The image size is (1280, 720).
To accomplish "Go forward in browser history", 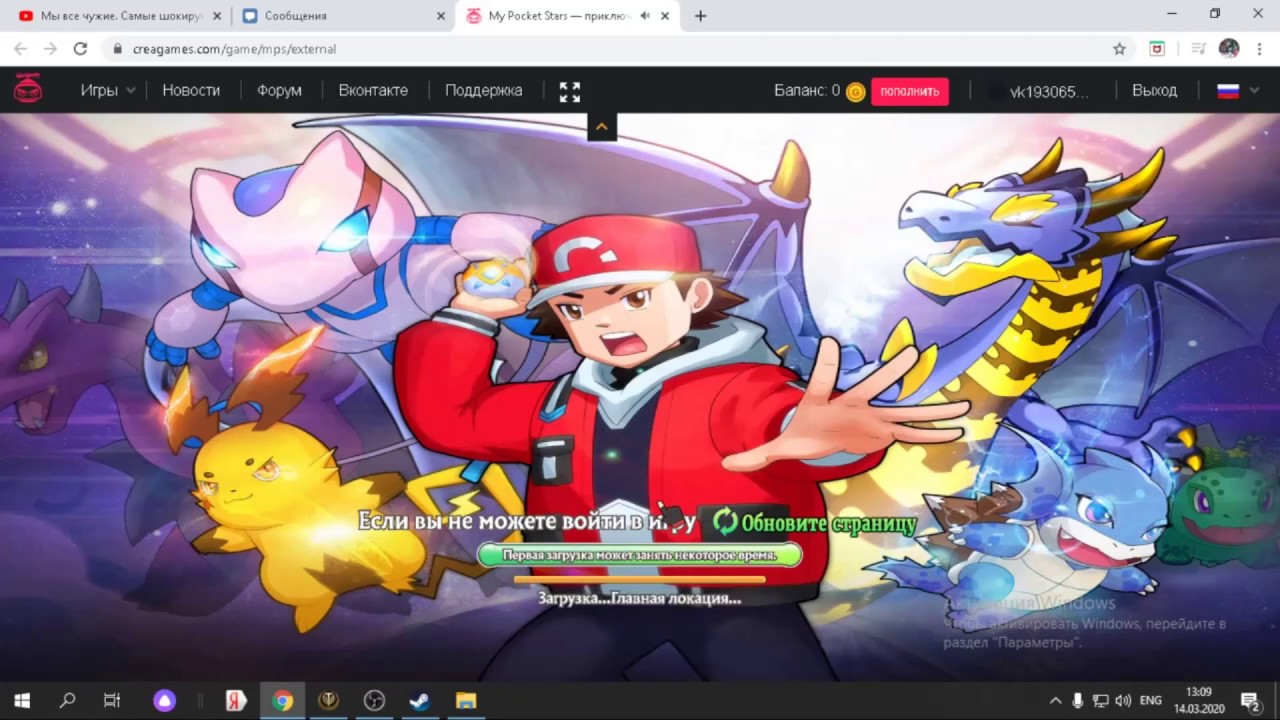I will pyautogui.click(x=50, y=48).
